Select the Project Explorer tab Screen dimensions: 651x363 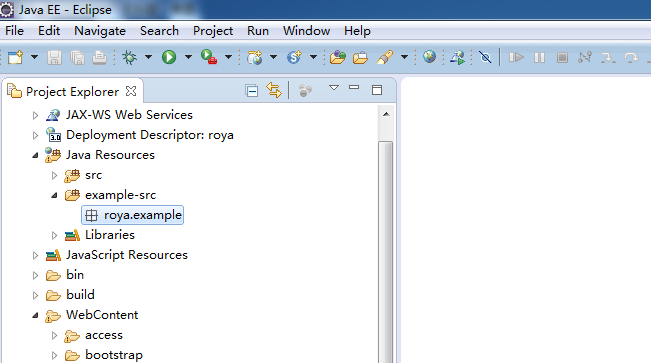(x=72, y=91)
